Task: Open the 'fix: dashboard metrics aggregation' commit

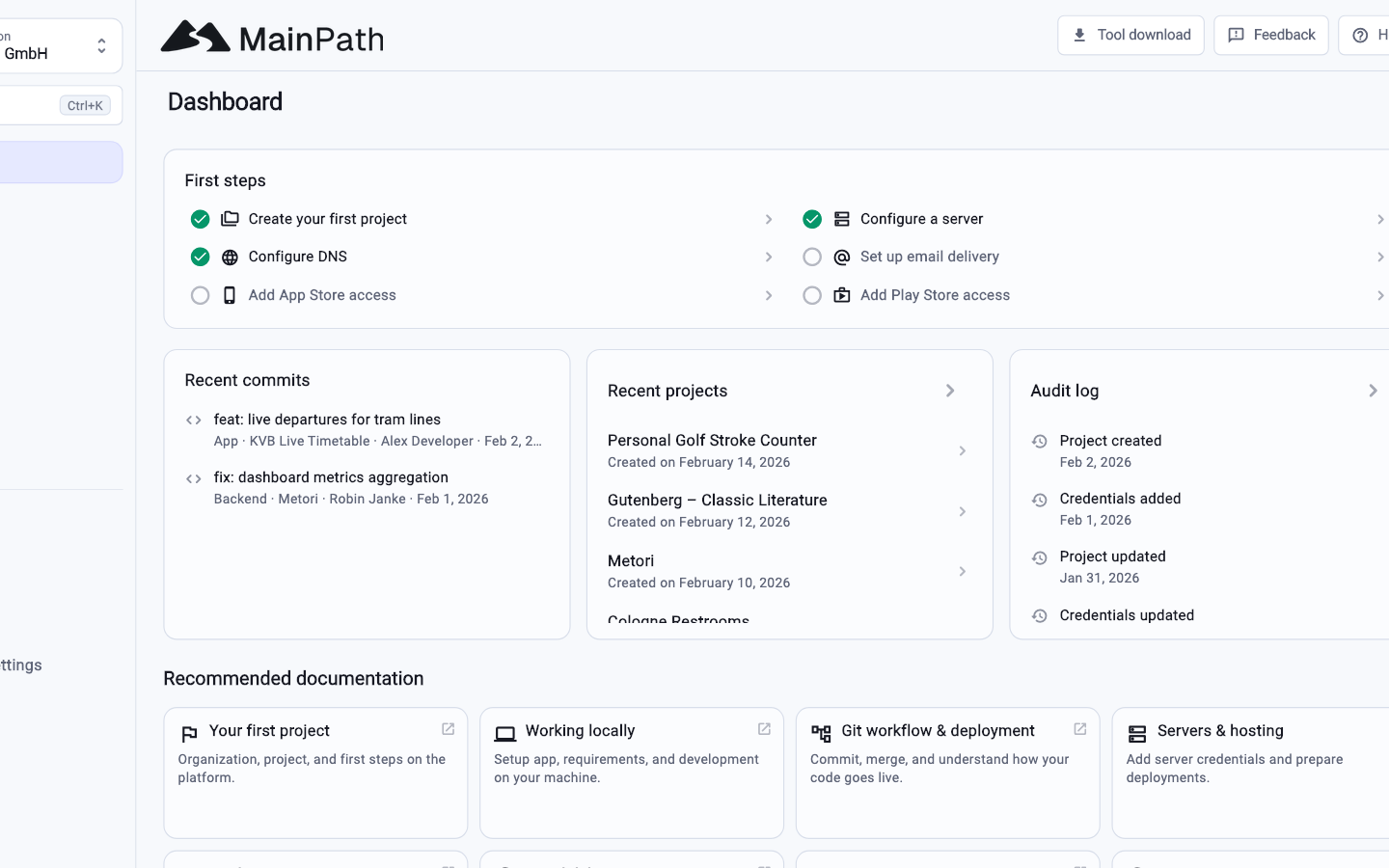Action: [367, 488]
